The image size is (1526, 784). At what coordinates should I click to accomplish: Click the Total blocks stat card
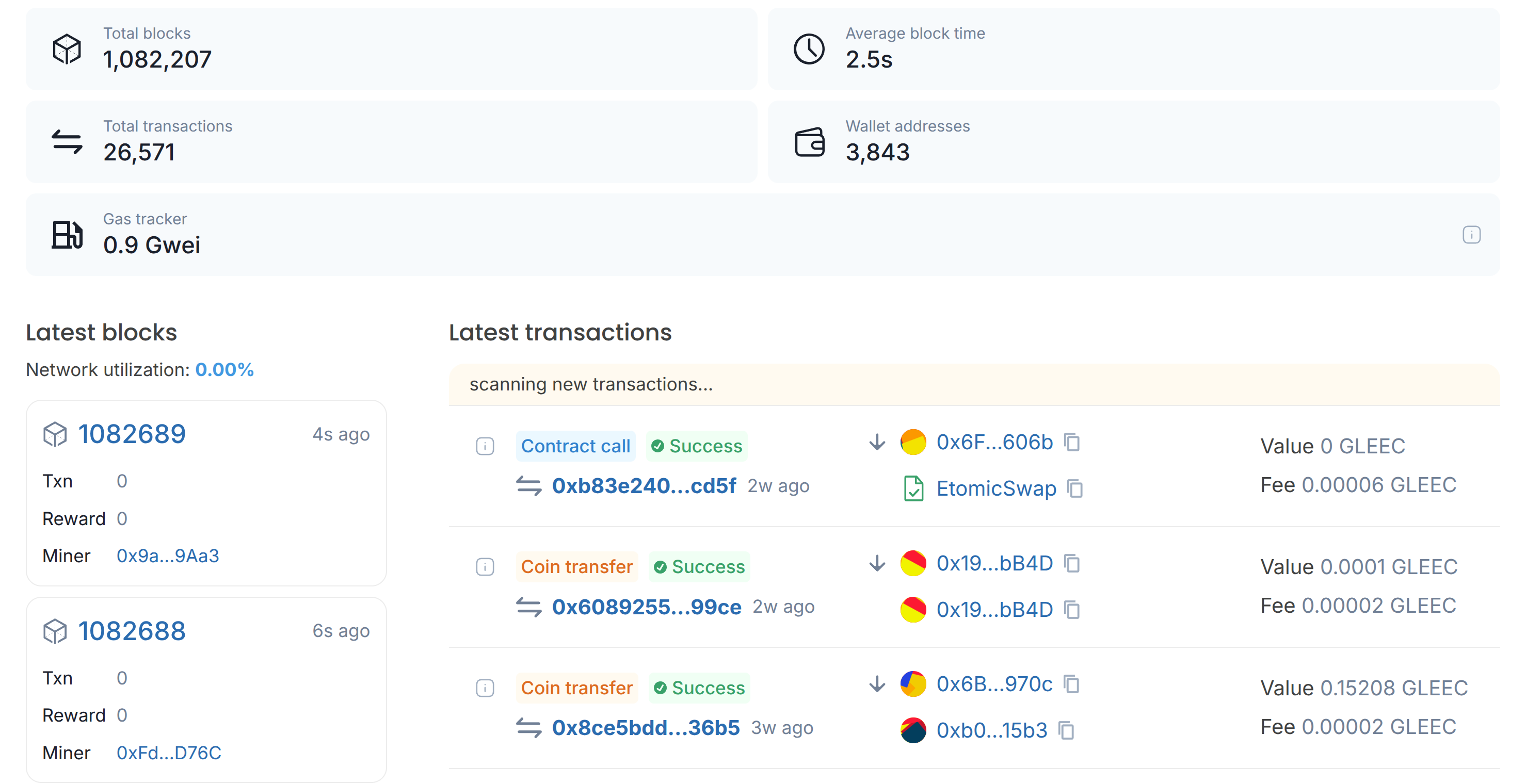point(391,48)
